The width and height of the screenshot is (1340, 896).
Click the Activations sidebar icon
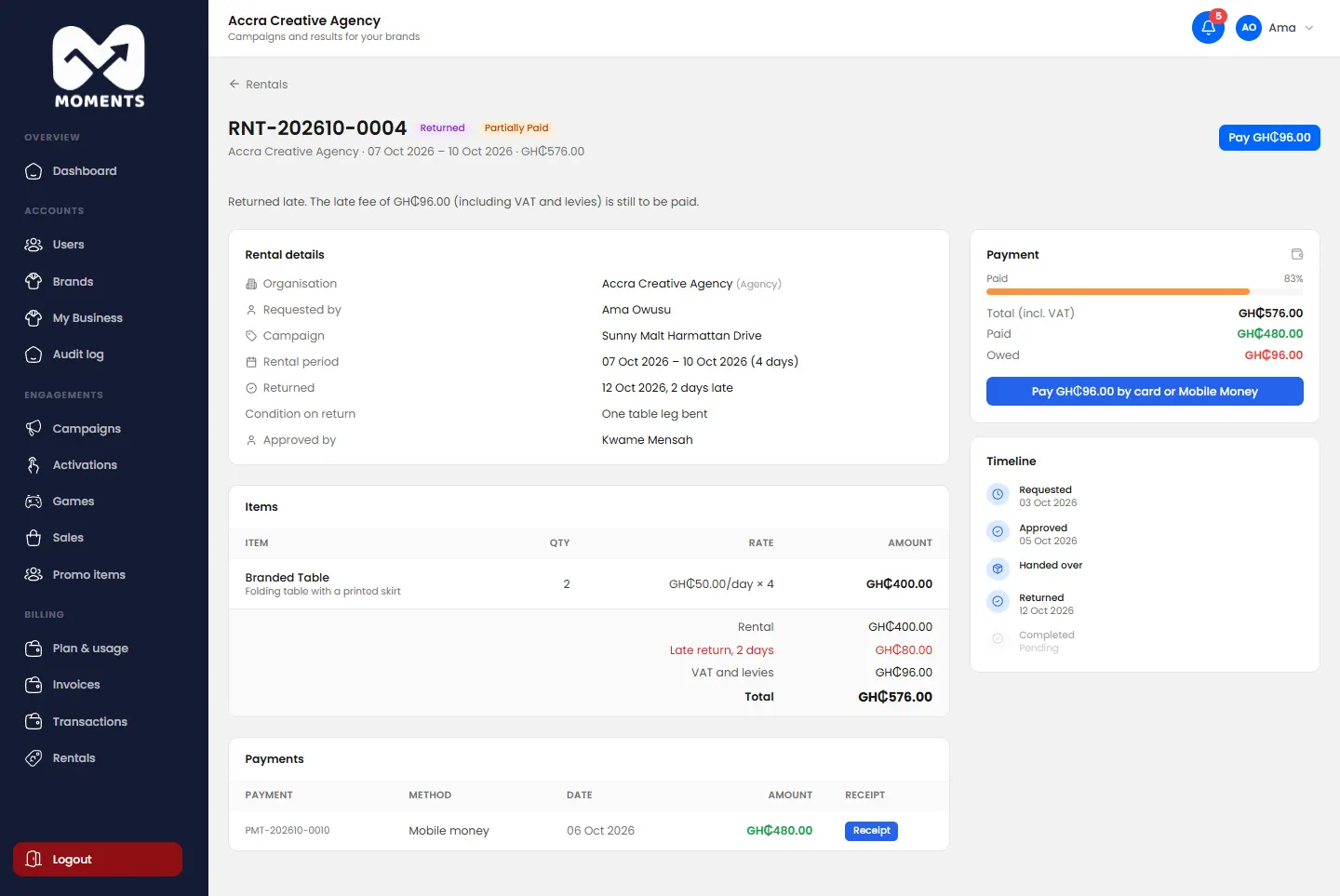(x=33, y=465)
